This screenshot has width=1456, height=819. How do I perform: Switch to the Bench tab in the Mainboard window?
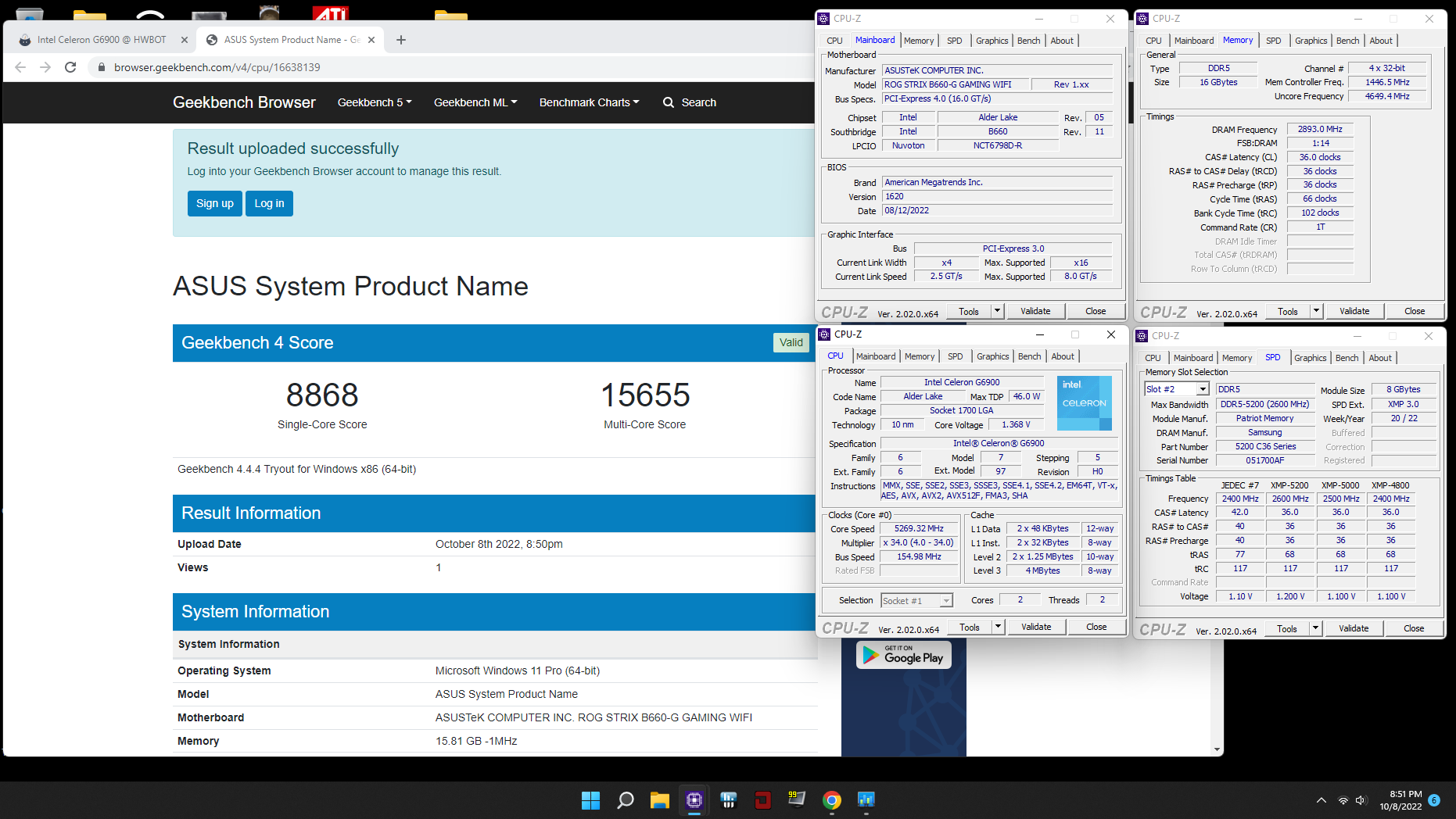coord(1028,41)
